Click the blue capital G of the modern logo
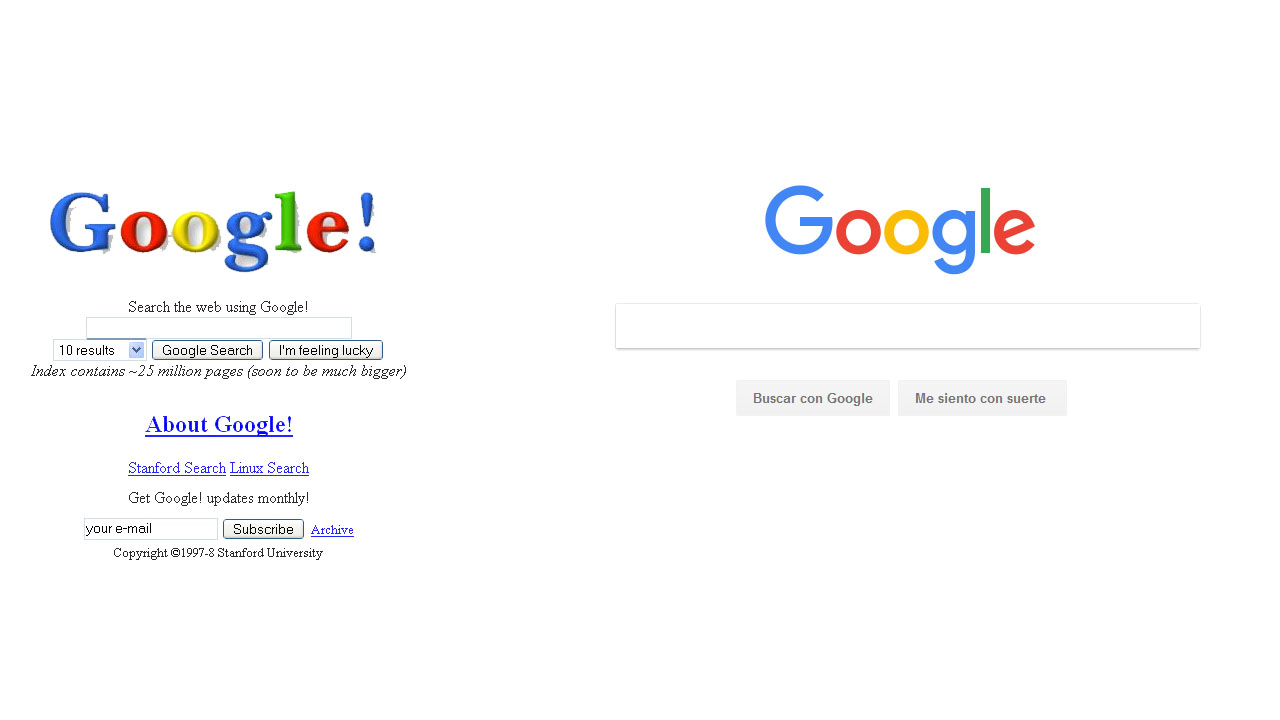Image resolution: width=1280 pixels, height=720 pixels. [799, 220]
